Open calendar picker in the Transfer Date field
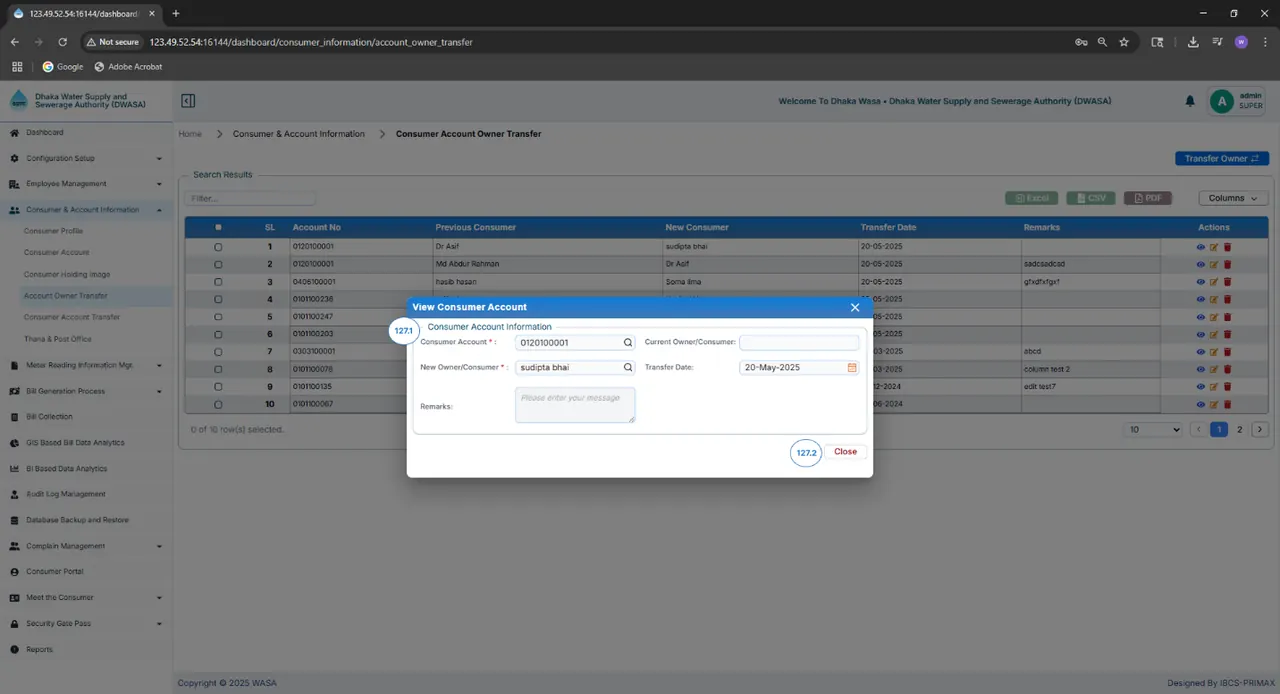This screenshot has height=694, width=1280. [852, 367]
